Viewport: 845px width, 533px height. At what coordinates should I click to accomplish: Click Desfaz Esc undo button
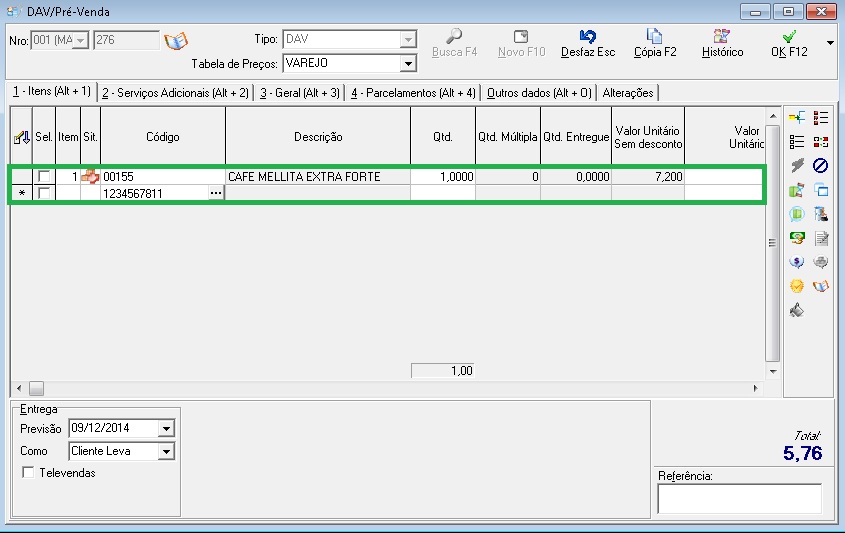tap(588, 44)
